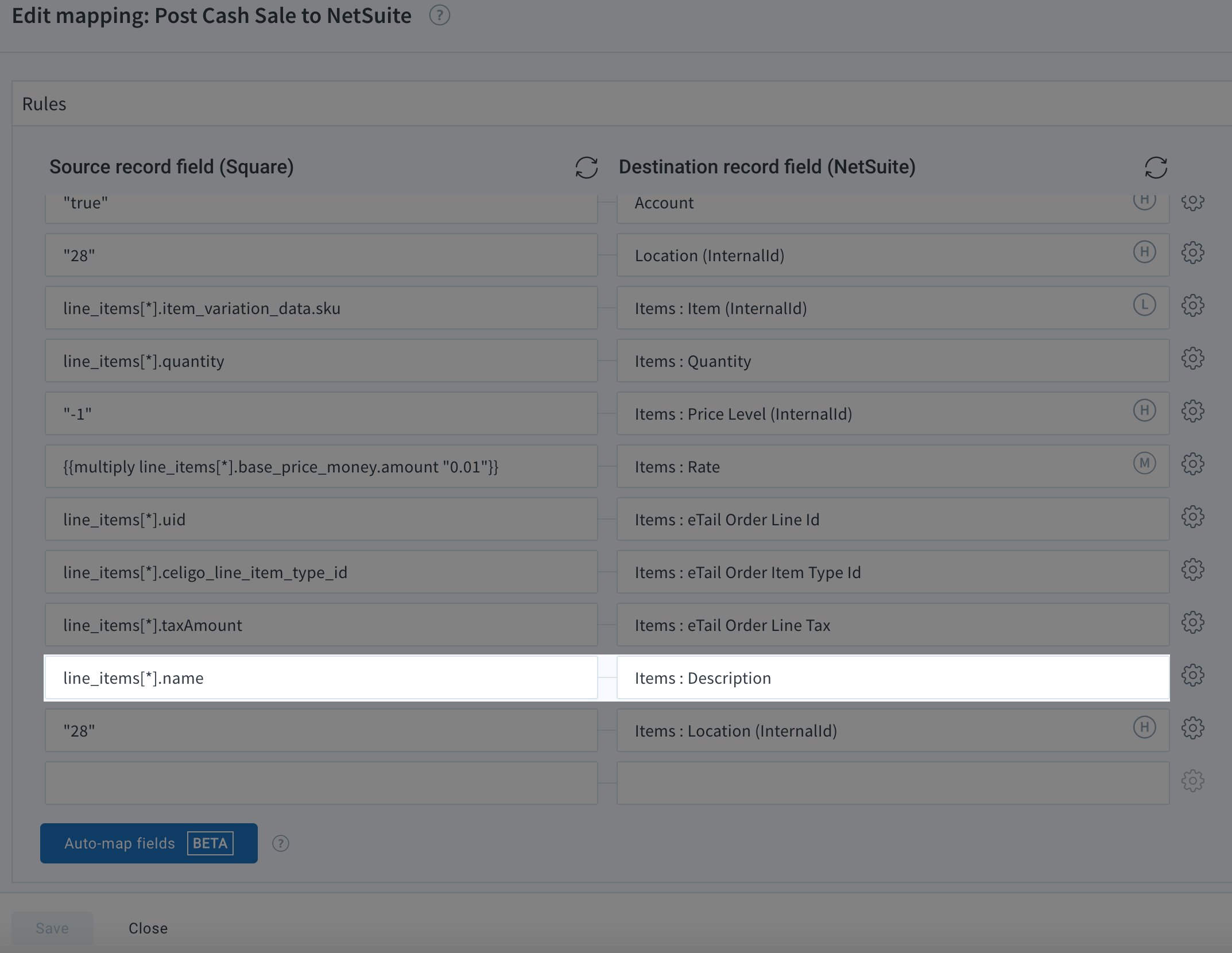Edit destination Items : eTail Order Item Type Id

click(x=893, y=572)
